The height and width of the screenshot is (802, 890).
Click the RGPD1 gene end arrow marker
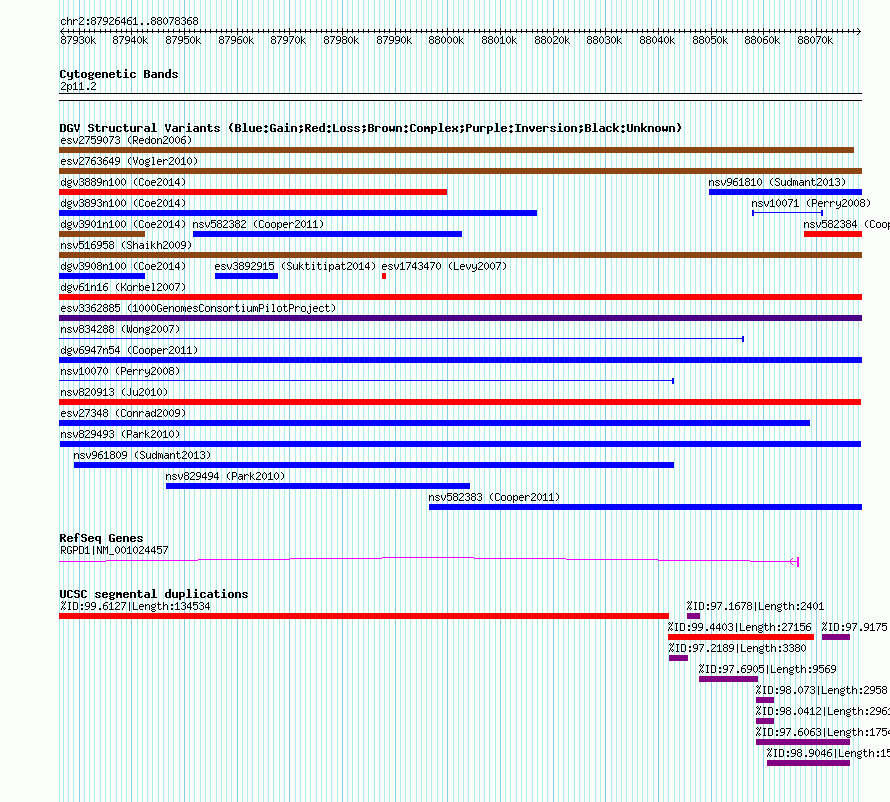pyautogui.click(x=795, y=562)
